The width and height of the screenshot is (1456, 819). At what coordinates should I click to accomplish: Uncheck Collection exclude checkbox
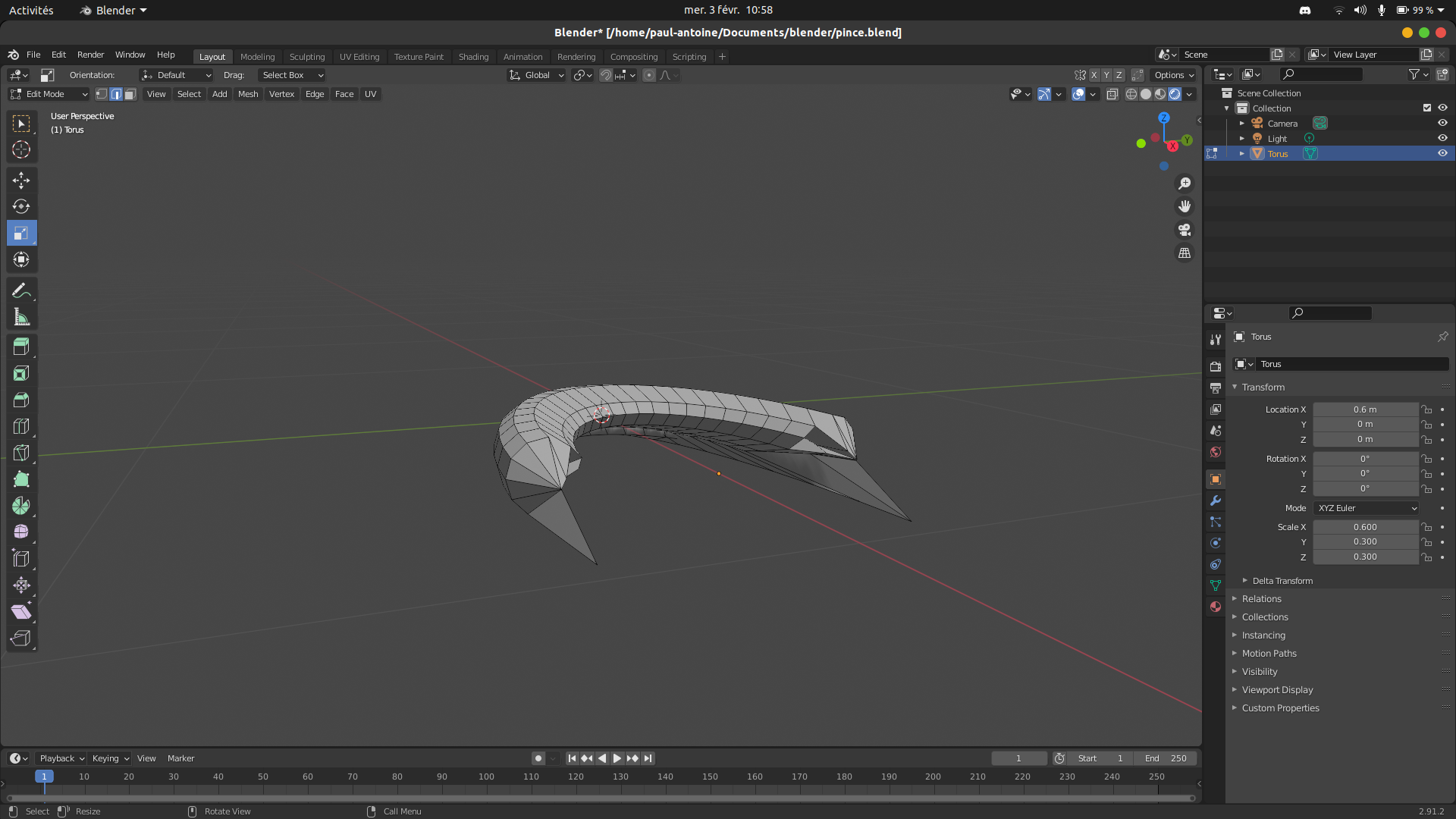(1426, 108)
